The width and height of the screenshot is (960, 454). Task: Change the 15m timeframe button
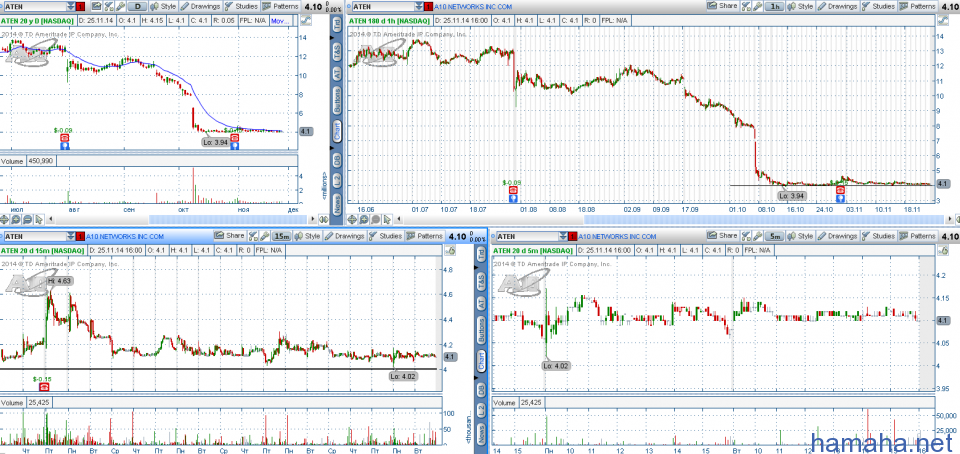point(282,236)
